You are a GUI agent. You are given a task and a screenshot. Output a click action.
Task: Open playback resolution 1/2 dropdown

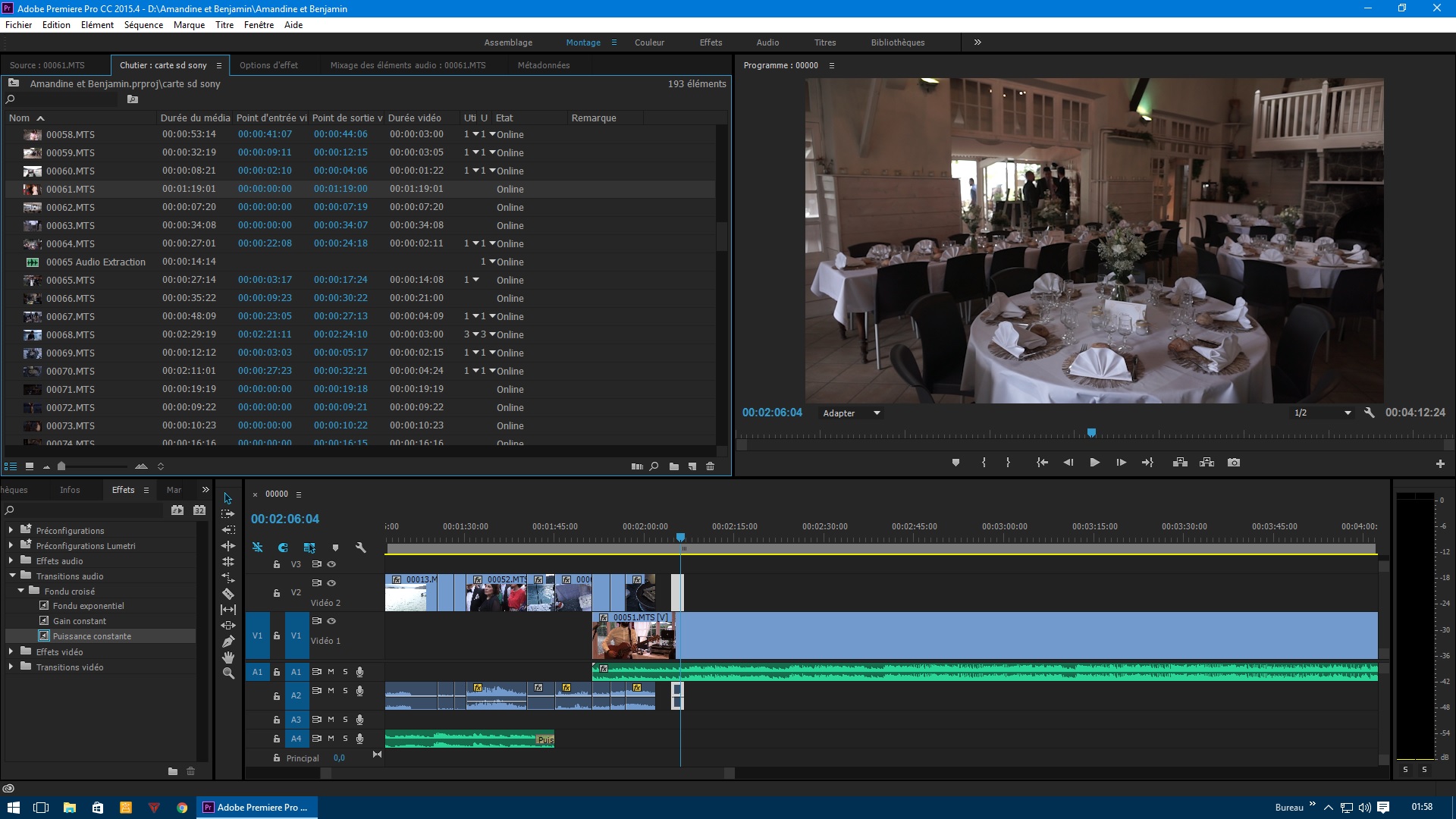[1323, 413]
